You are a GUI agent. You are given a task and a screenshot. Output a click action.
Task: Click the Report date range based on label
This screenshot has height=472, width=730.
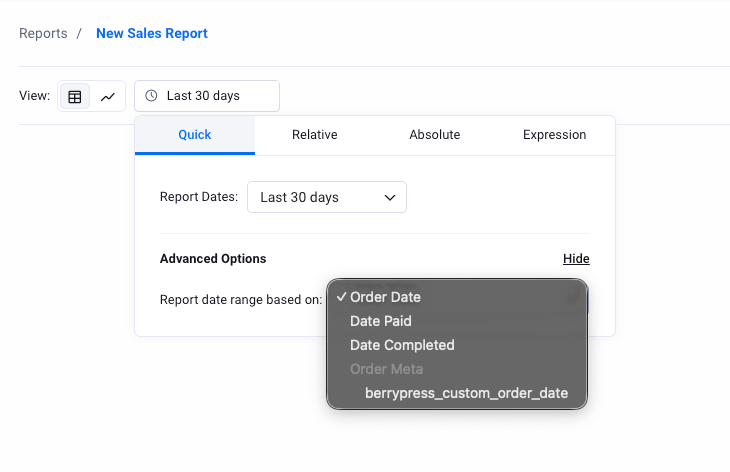coord(241,299)
